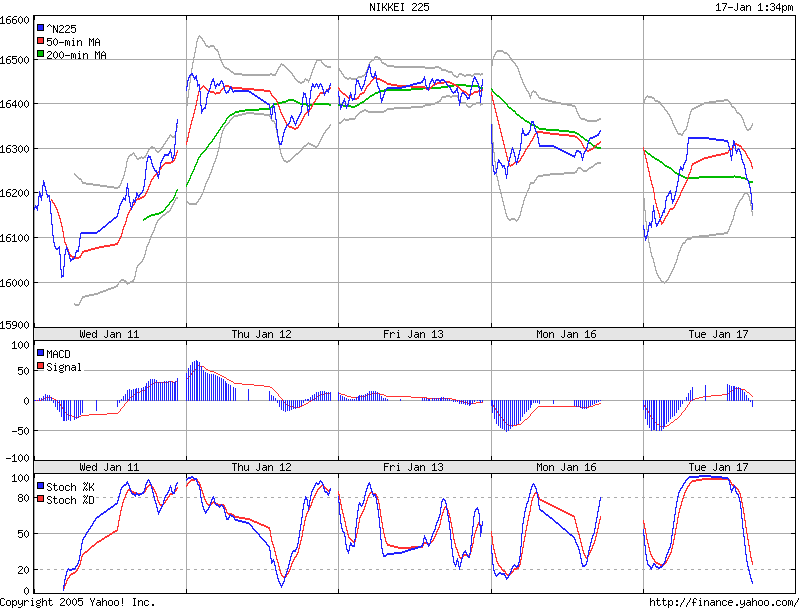The height and width of the screenshot is (608, 800).
Task: Open the http://finance.yahoo.com/ link
Action: [x=724, y=602]
